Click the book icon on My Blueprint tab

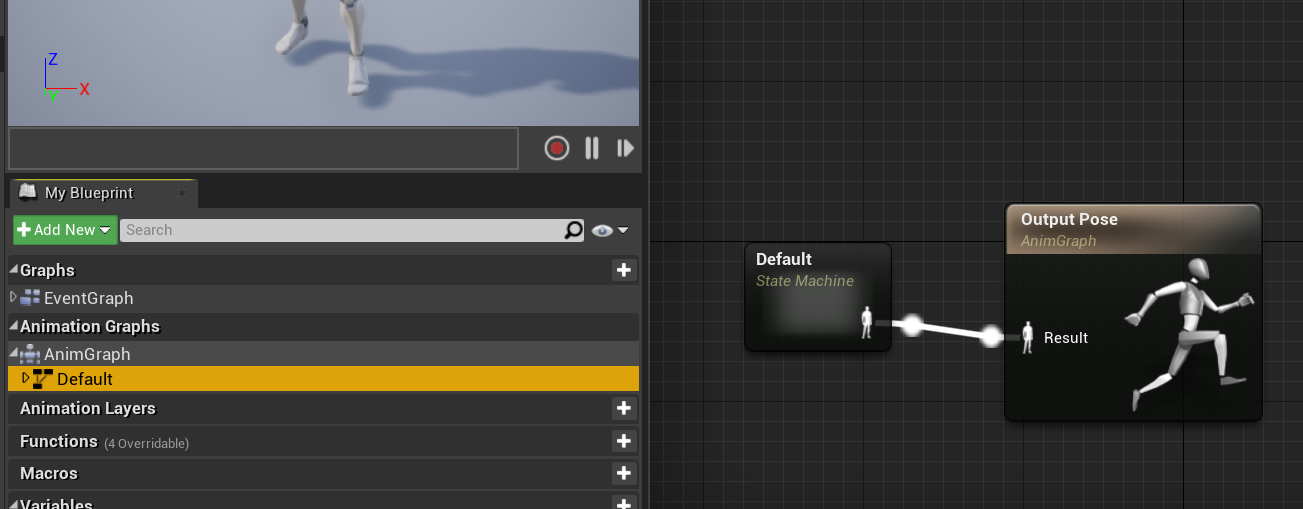27,193
